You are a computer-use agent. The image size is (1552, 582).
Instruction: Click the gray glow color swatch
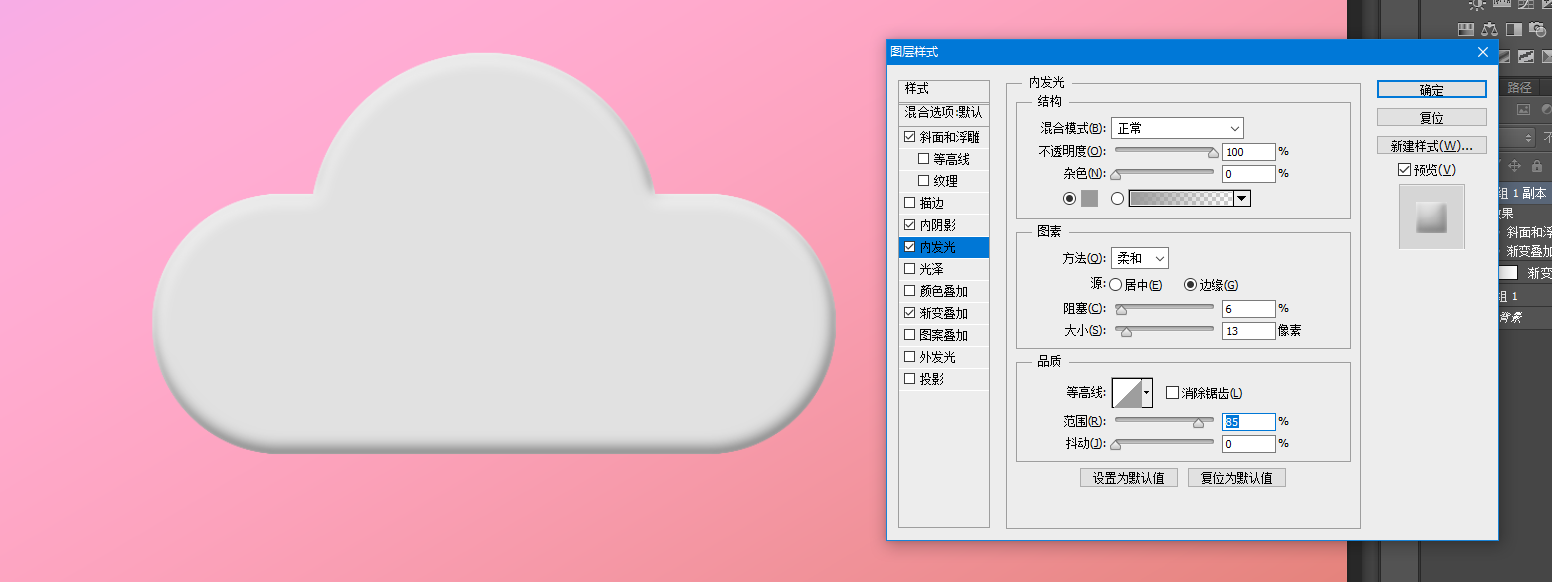[x=1089, y=198]
